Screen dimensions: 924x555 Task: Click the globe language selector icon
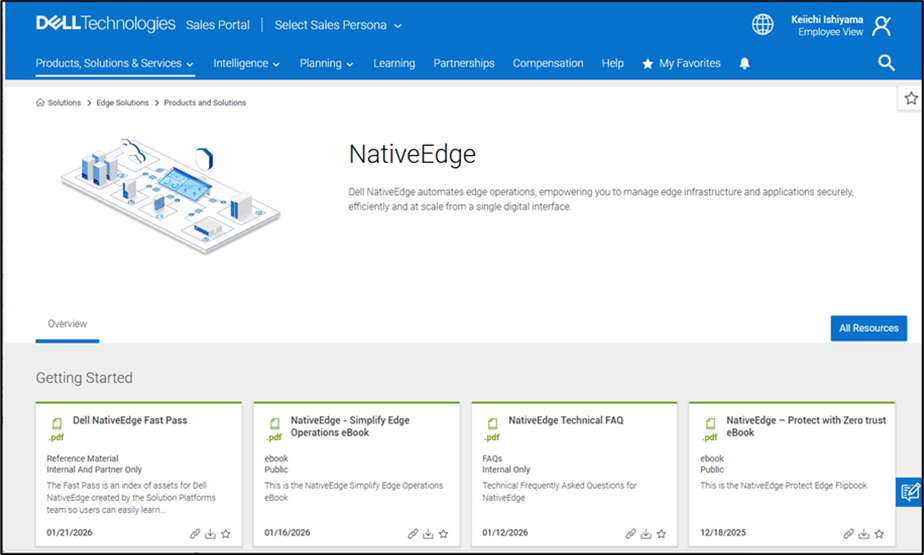point(763,25)
